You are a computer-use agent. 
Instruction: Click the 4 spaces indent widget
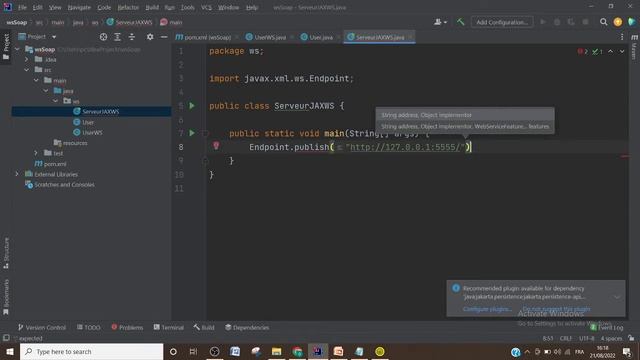point(611,338)
